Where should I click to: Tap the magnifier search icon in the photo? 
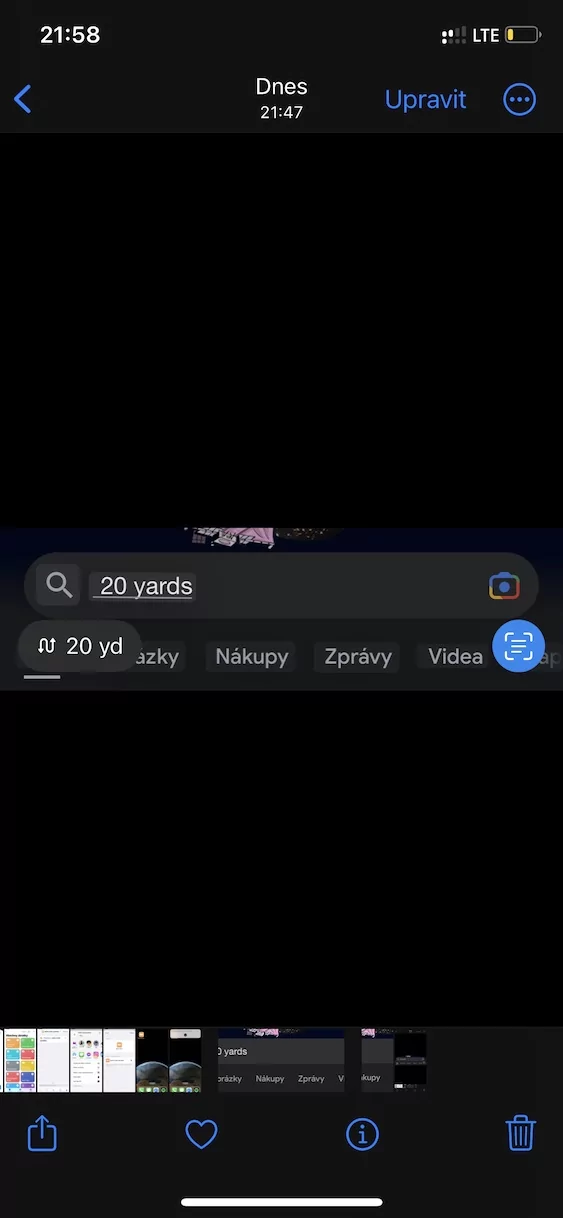59,585
